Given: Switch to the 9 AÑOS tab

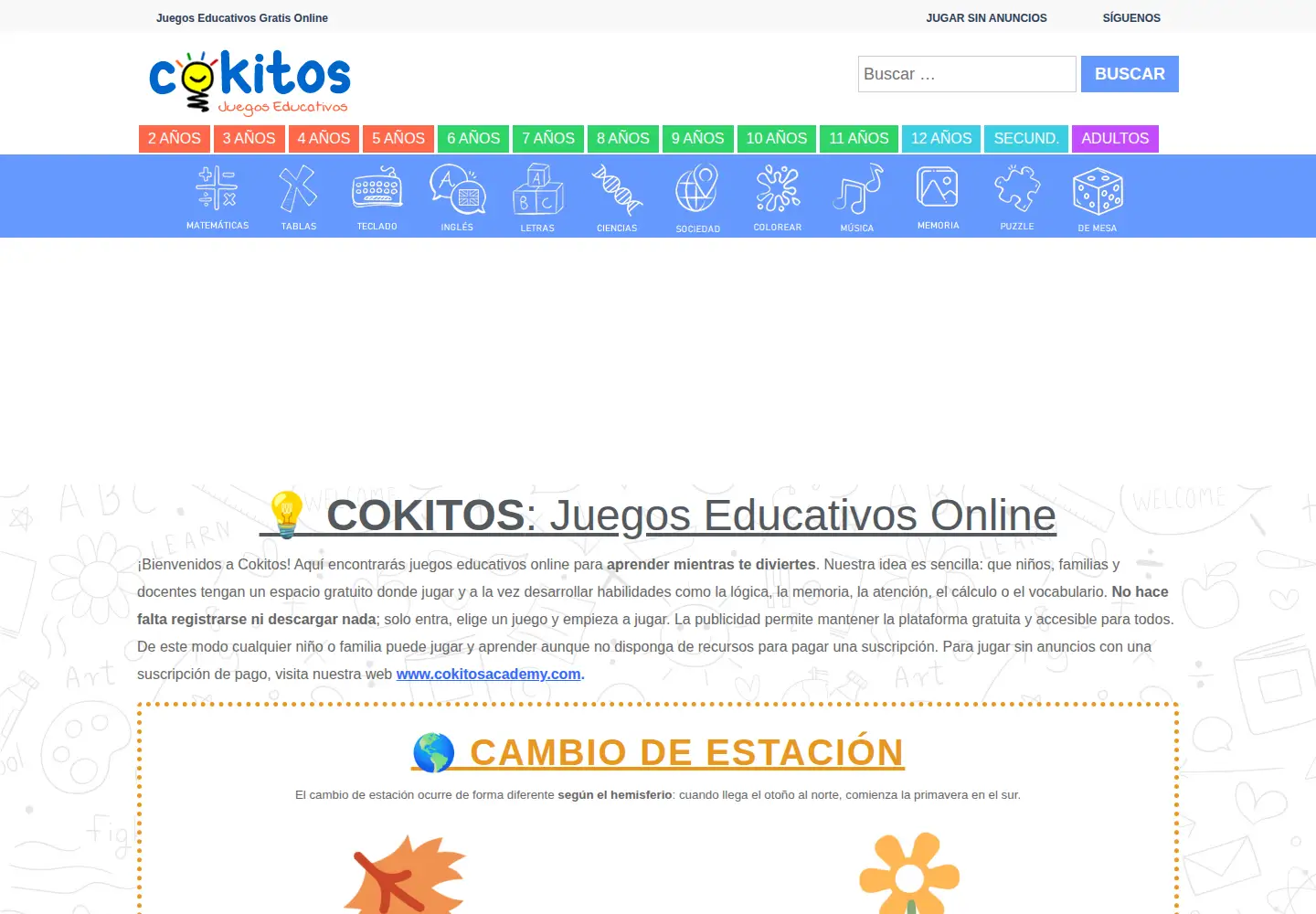Looking at the screenshot, I should [698, 139].
